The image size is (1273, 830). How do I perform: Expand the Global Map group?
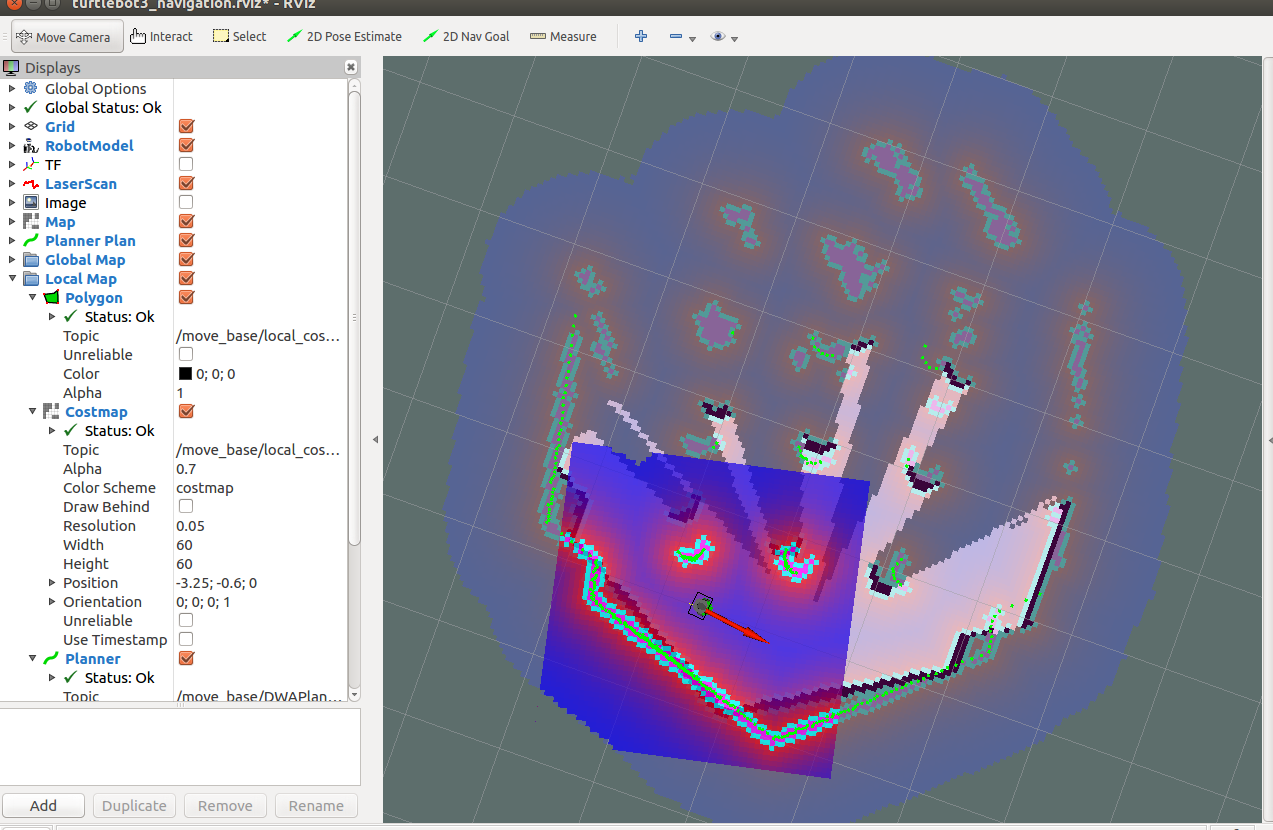(x=12, y=259)
